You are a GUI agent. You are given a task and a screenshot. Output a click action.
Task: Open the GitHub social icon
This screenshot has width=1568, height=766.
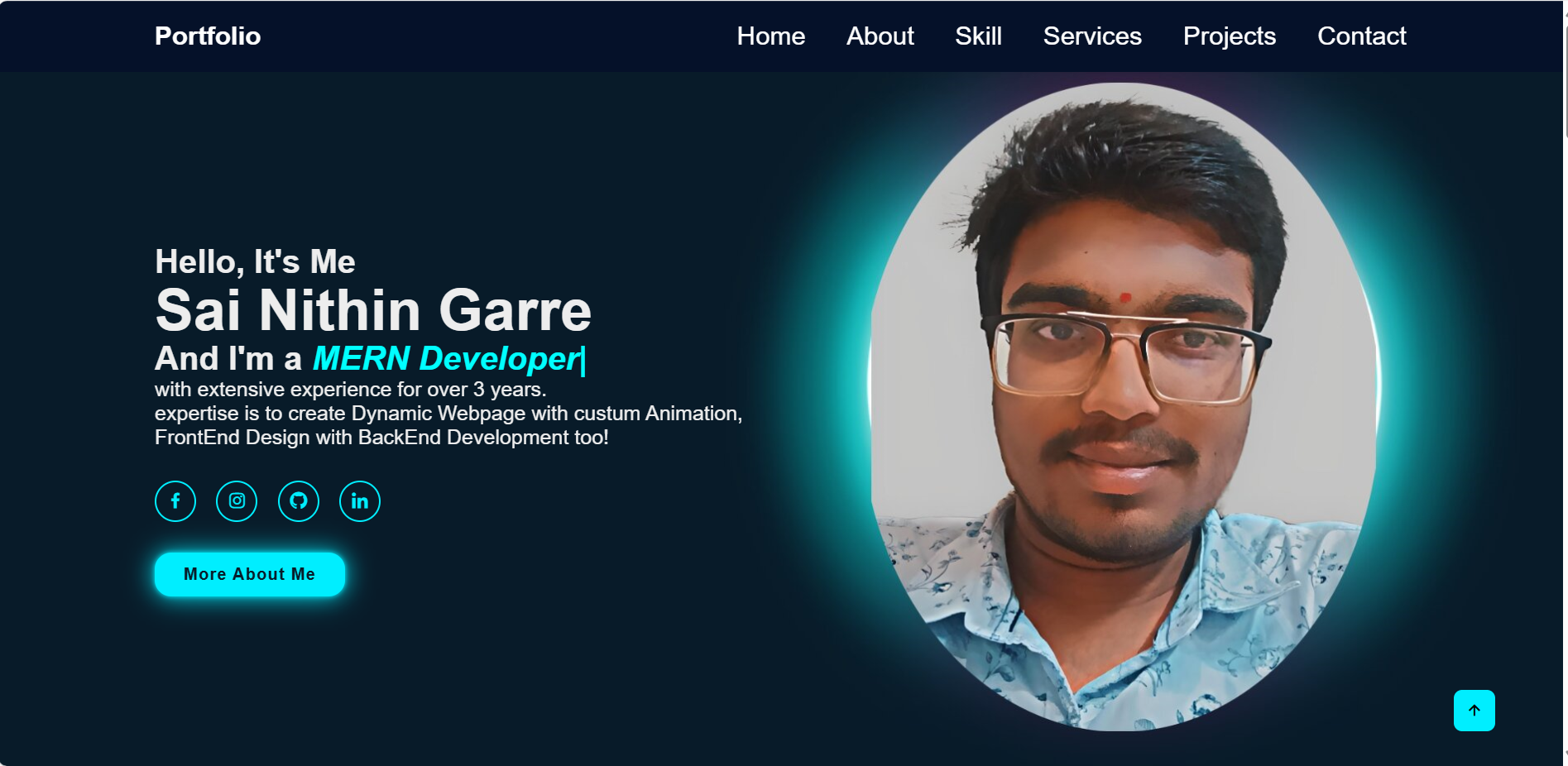point(298,500)
